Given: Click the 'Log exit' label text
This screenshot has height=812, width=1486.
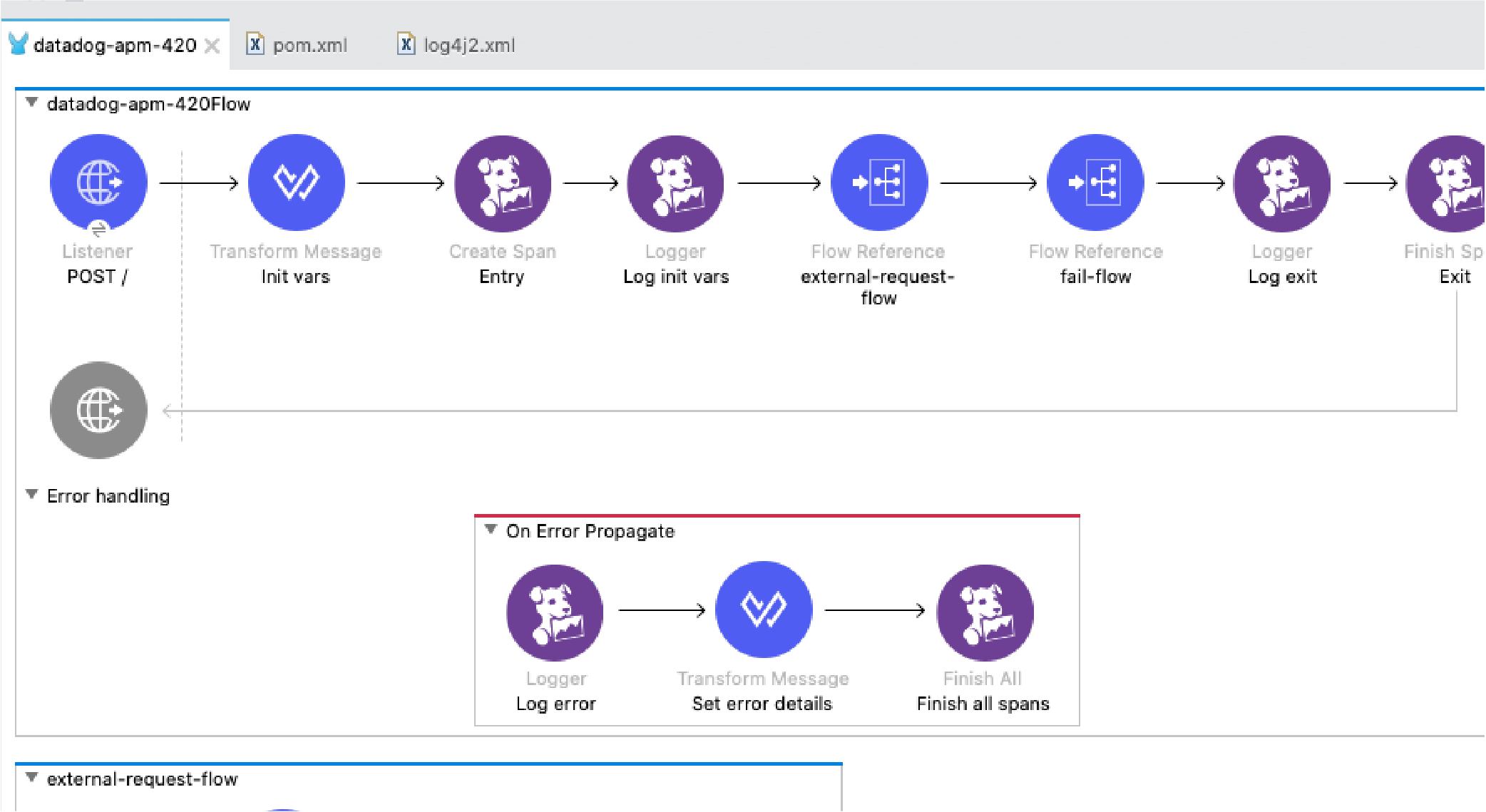Looking at the screenshot, I should tap(1283, 277).
